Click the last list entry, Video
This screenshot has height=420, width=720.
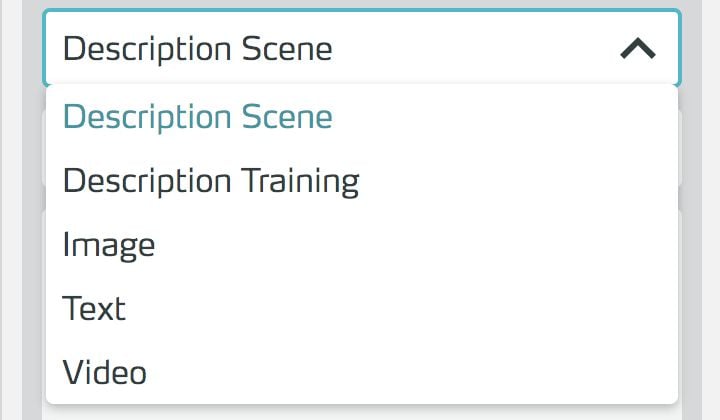coord(105,372)
